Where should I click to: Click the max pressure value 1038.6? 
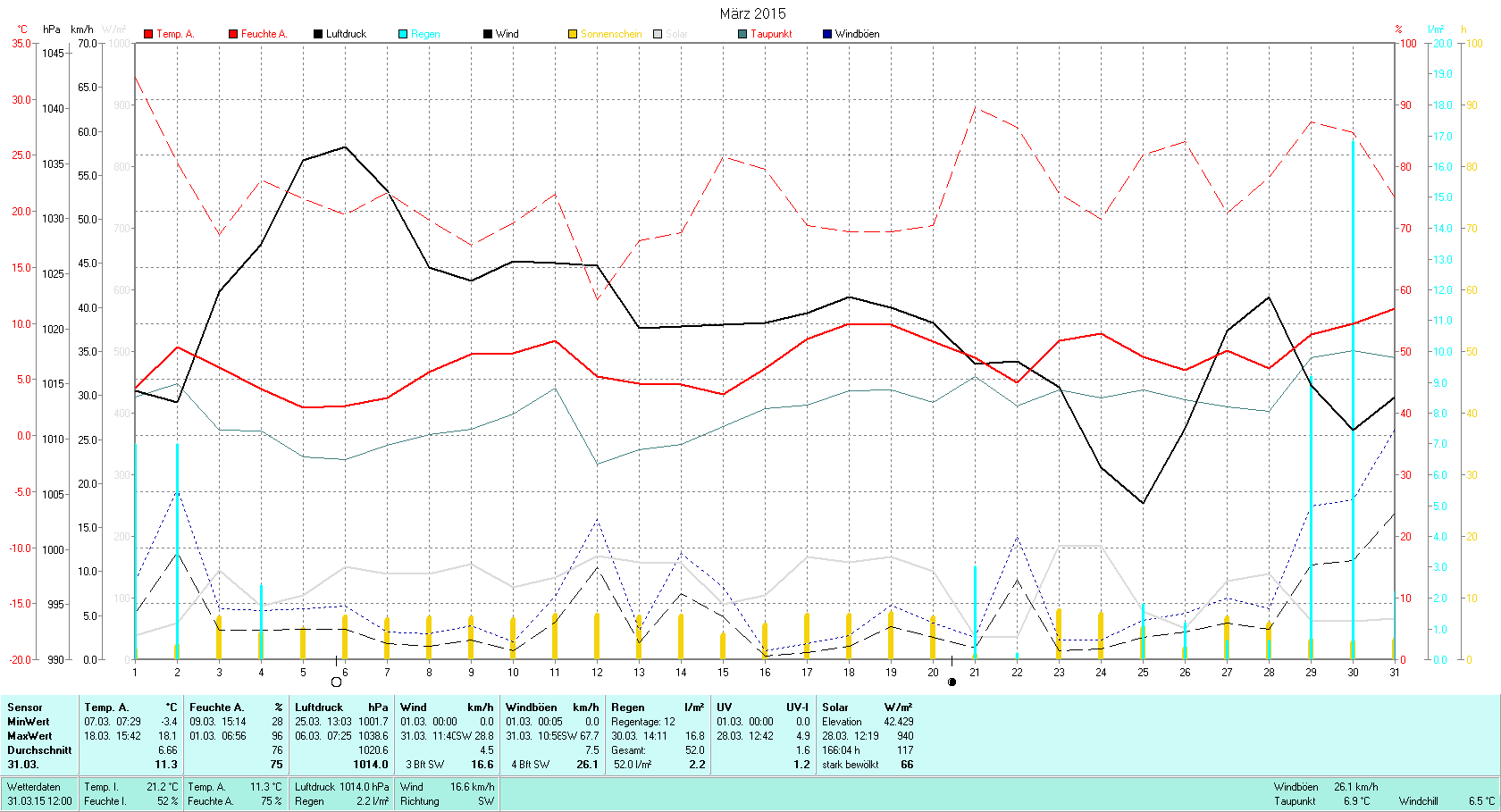[x=373, y=736]
